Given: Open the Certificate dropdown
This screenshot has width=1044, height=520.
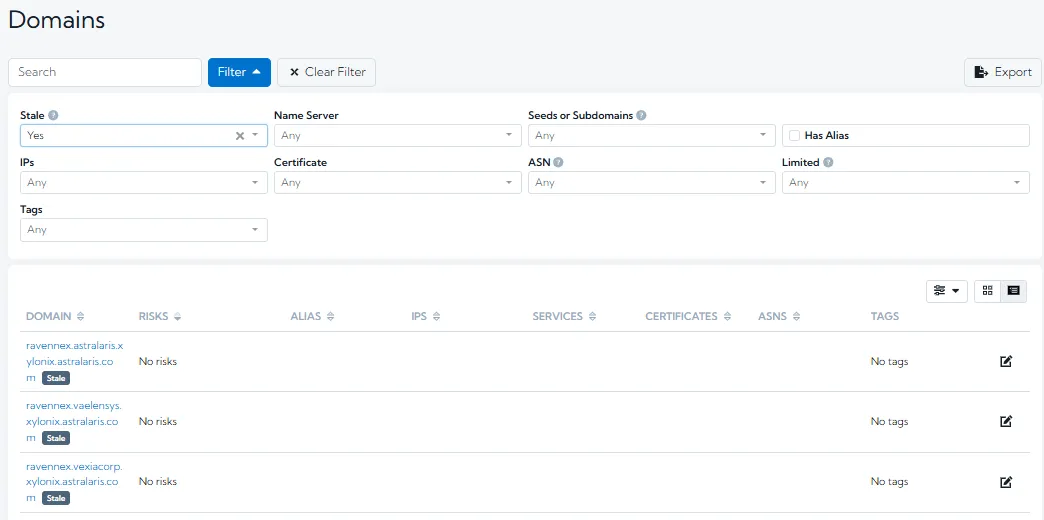Looking at the screenshot, I should pyautogui.click(x=397, y=182).
